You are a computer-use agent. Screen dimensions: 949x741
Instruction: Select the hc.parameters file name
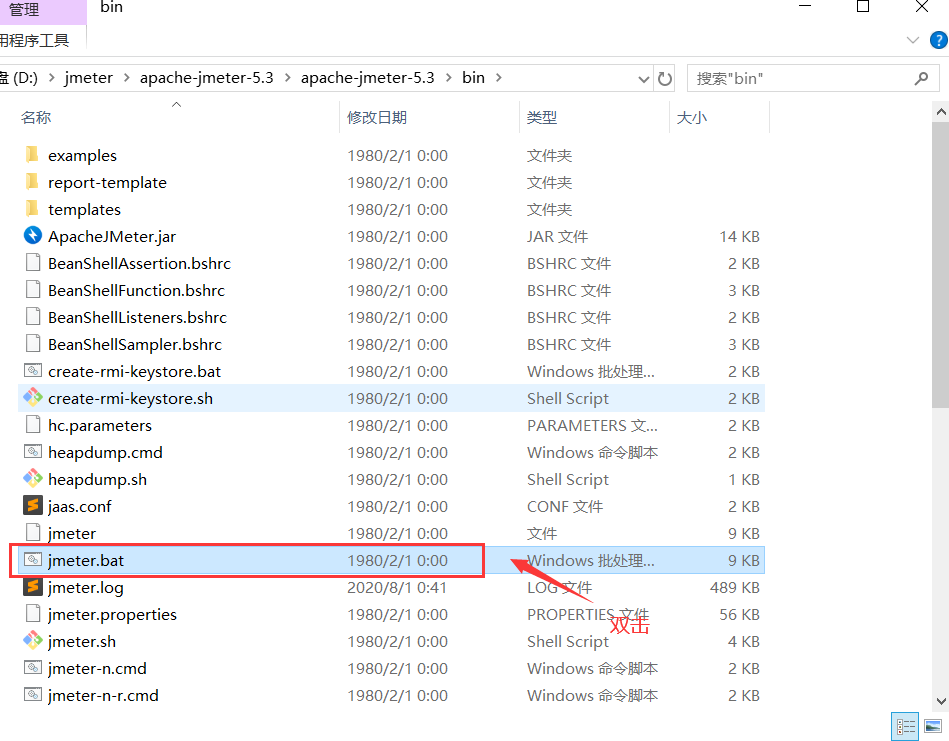pos(100,426)
